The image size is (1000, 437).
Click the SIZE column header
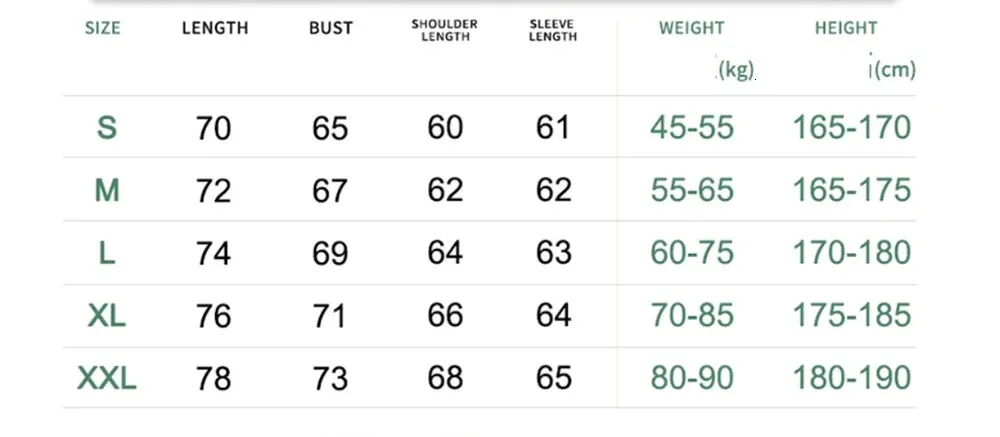pos(102,28)
